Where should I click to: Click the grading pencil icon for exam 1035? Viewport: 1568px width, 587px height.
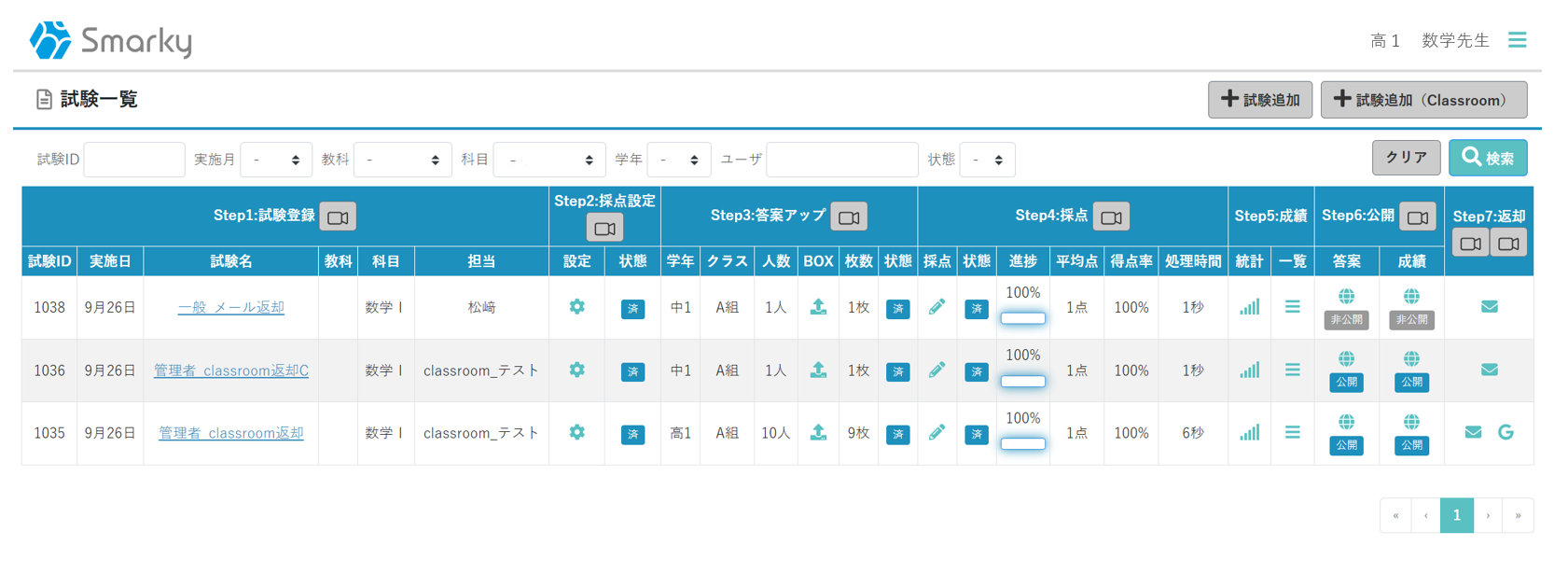point(937,432)
